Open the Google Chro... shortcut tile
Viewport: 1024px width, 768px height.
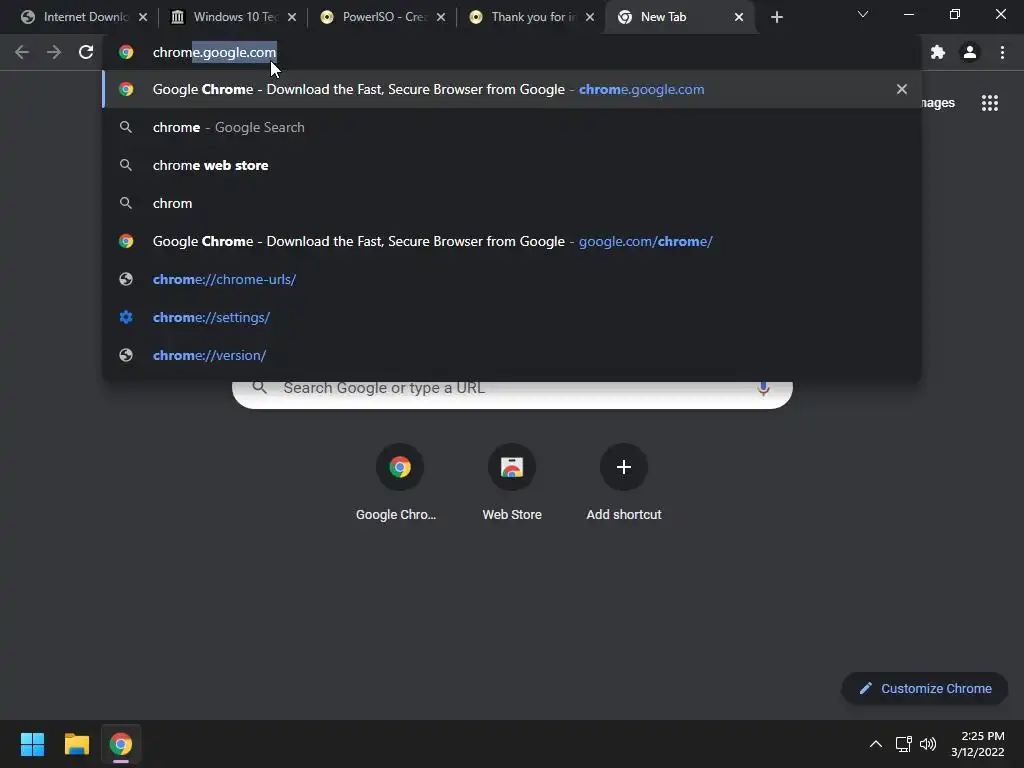pyautogui.click(x=400, y=483)
